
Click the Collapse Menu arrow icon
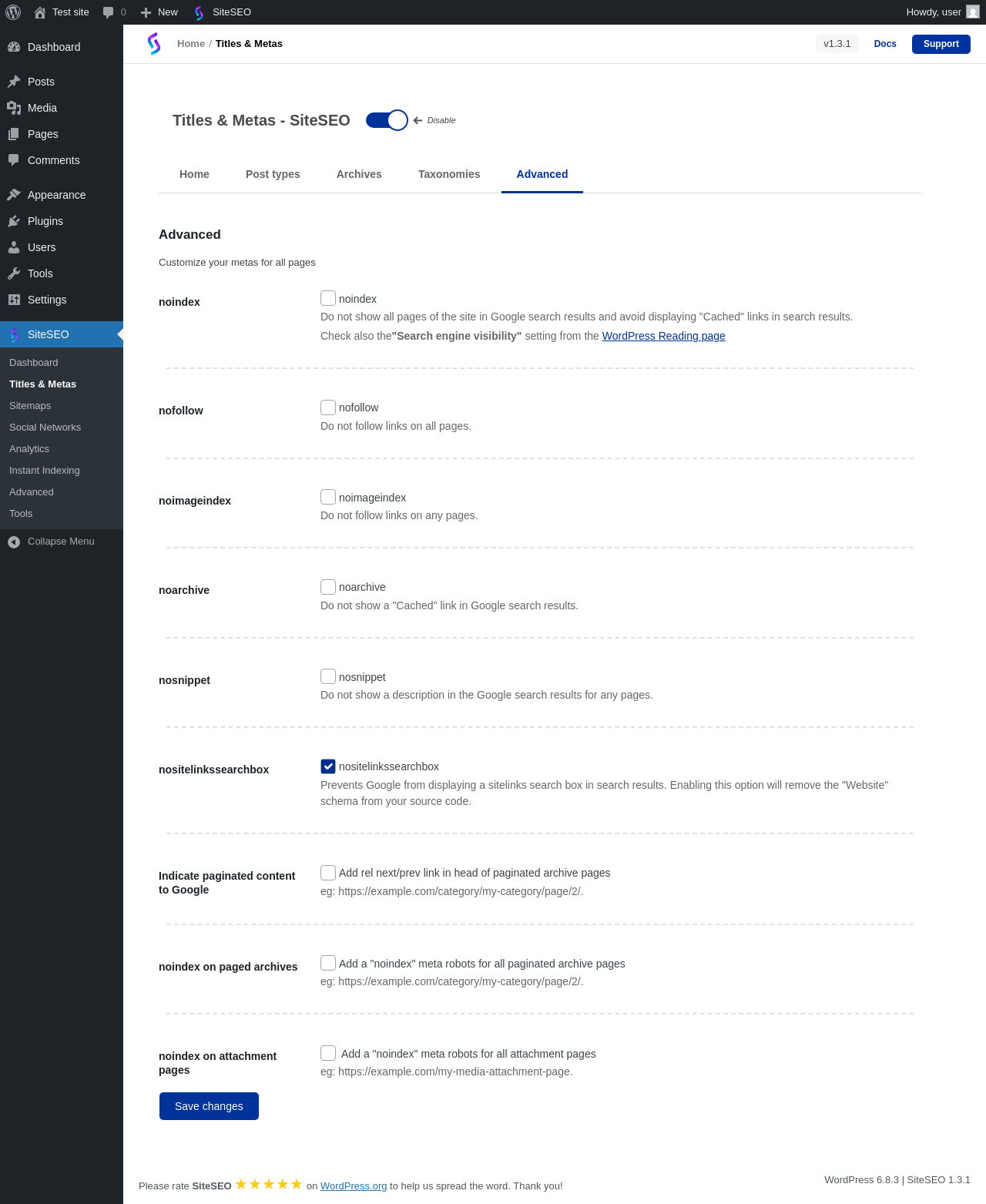click(x=14, y=542)
